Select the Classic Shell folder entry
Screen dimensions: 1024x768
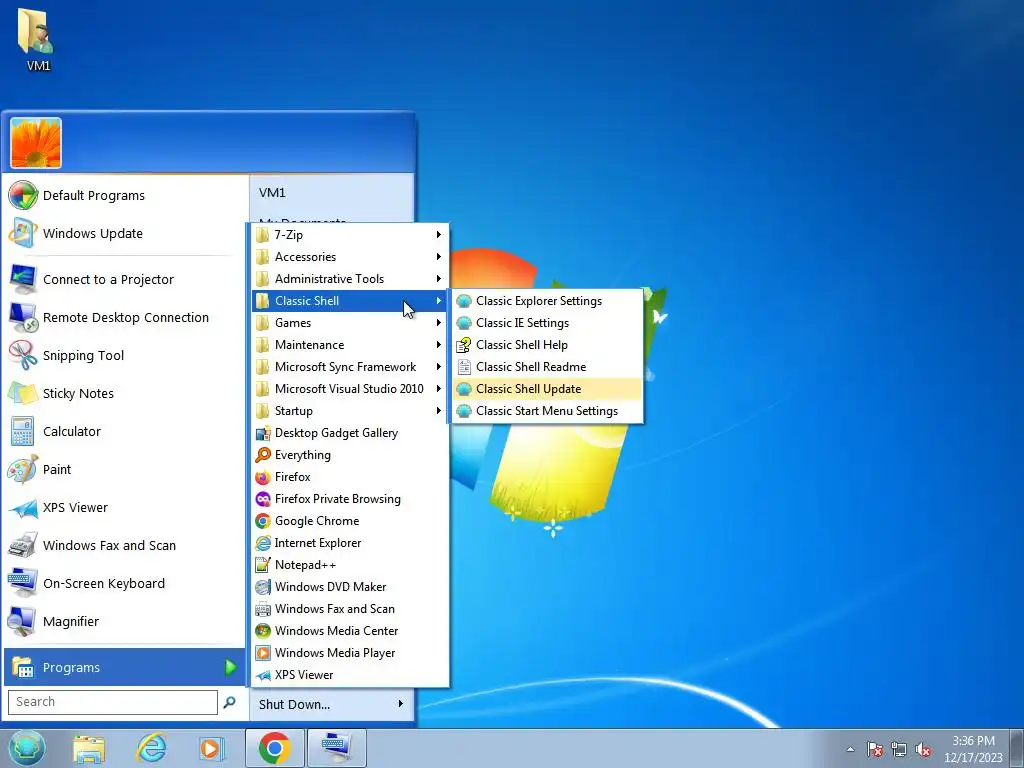pyautogui.click(x=350, y=301)
